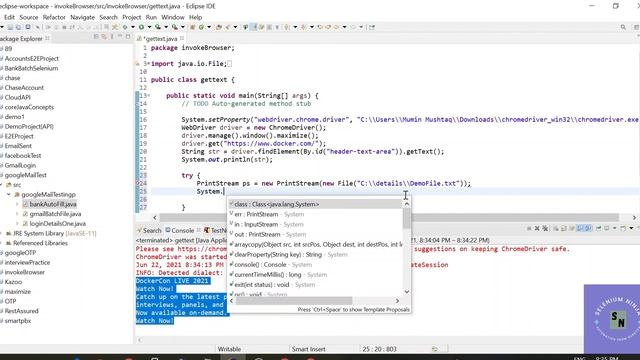Minimize the Package Explorer panel
Image resolution: width=640 pixels, height=360 pixels.
click(x=120, y=37)
